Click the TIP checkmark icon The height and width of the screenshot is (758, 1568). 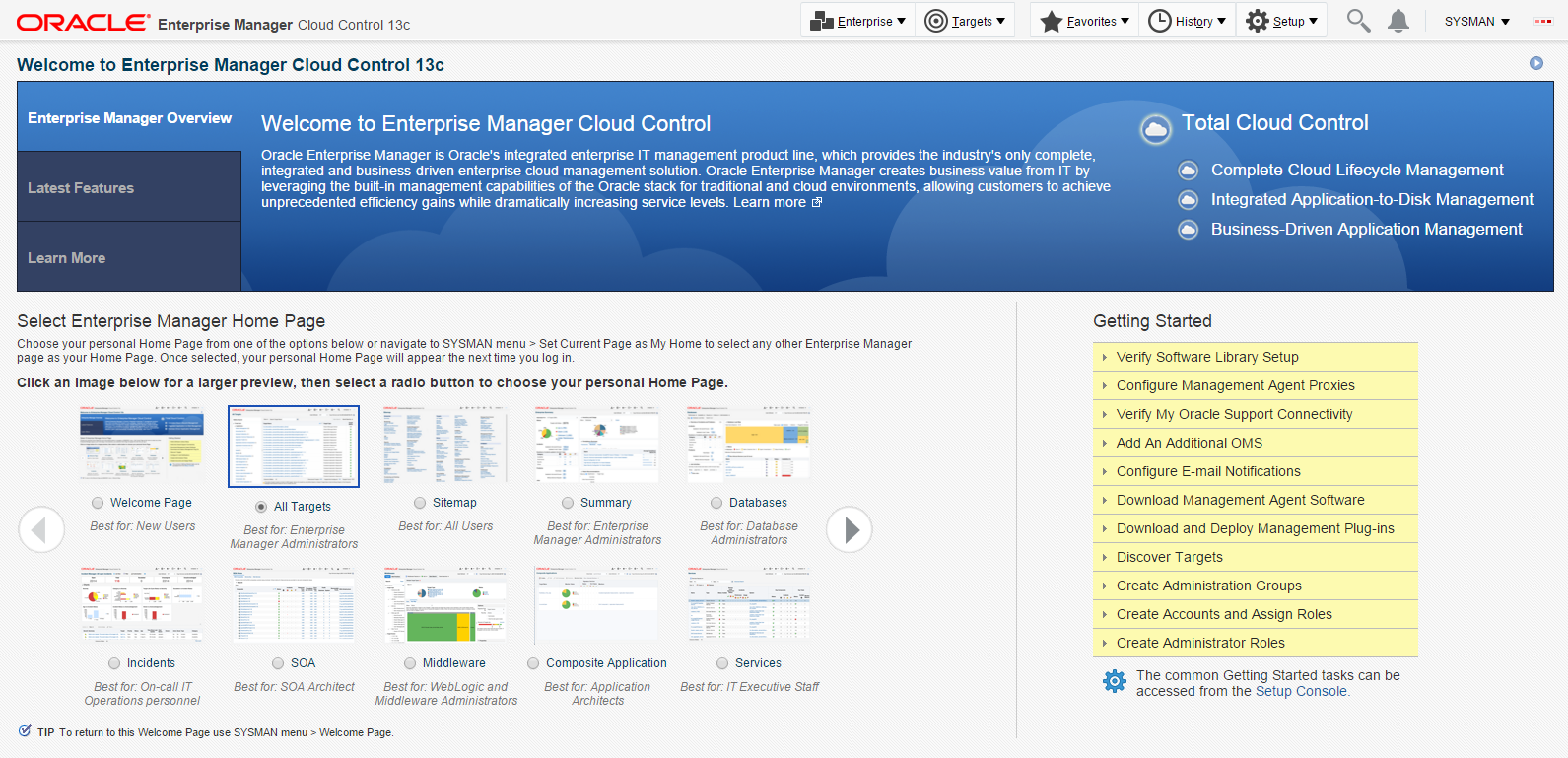(x=25, y=730)
